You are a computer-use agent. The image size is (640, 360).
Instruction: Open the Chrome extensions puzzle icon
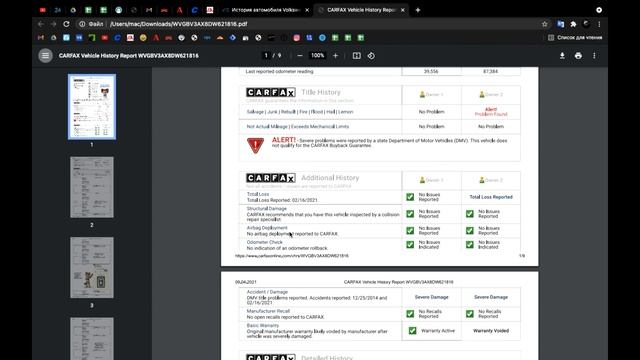[573, 24]
